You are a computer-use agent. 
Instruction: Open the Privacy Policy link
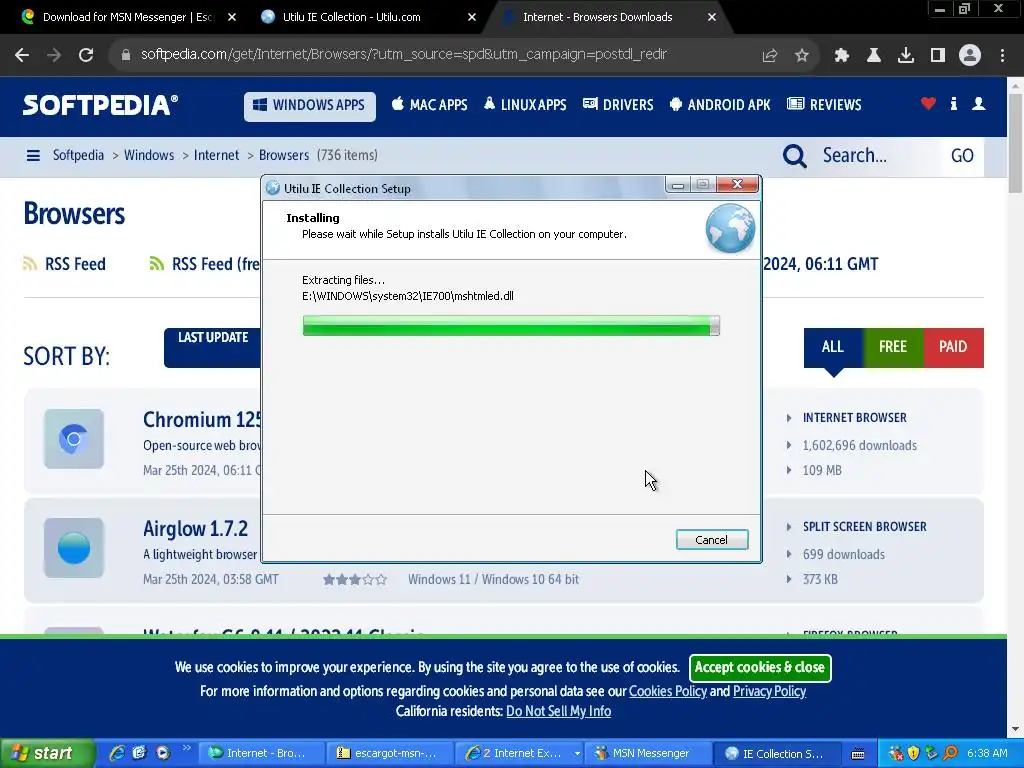click(769, 691)
